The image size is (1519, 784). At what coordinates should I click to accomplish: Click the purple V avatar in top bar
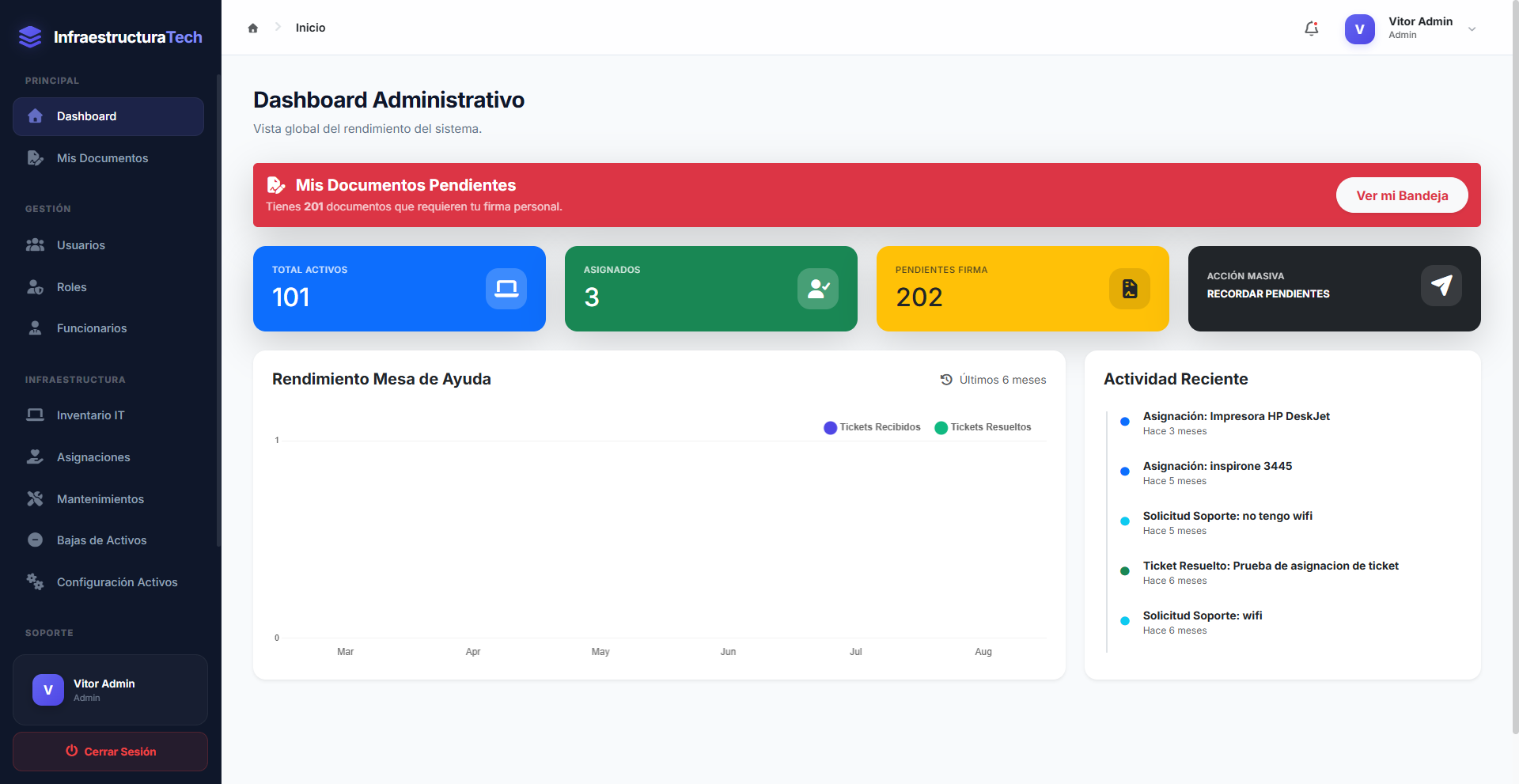click(x=1360, y=29)
